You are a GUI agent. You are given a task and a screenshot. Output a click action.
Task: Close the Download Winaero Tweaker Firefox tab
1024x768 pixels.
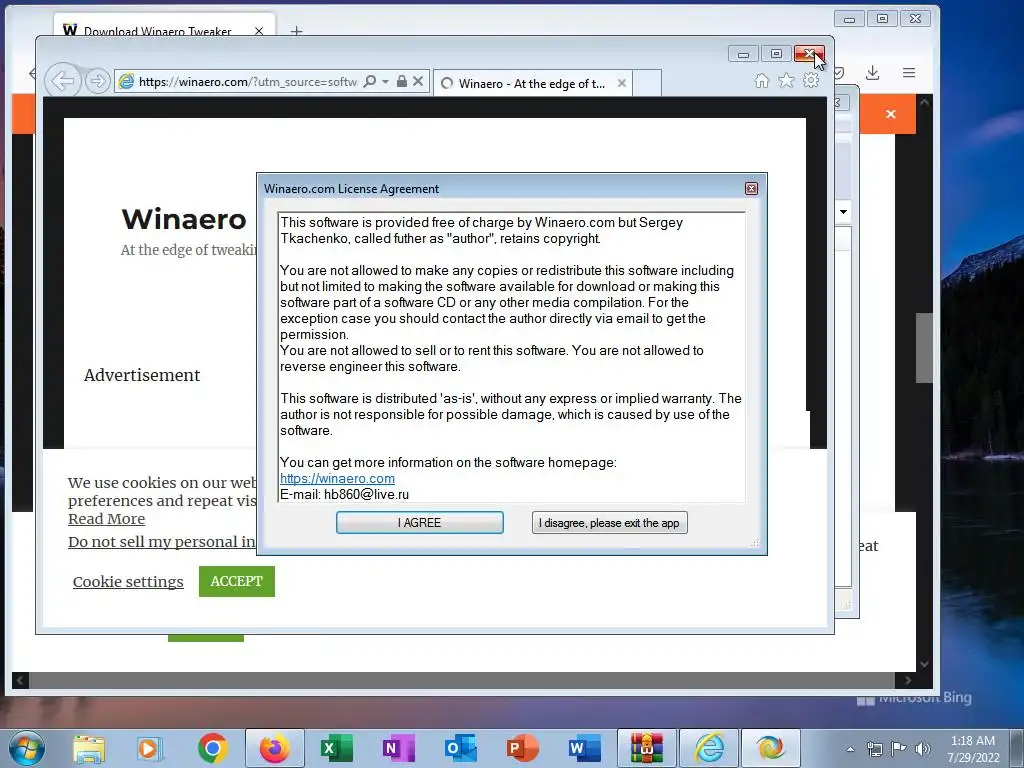(259, 31)
